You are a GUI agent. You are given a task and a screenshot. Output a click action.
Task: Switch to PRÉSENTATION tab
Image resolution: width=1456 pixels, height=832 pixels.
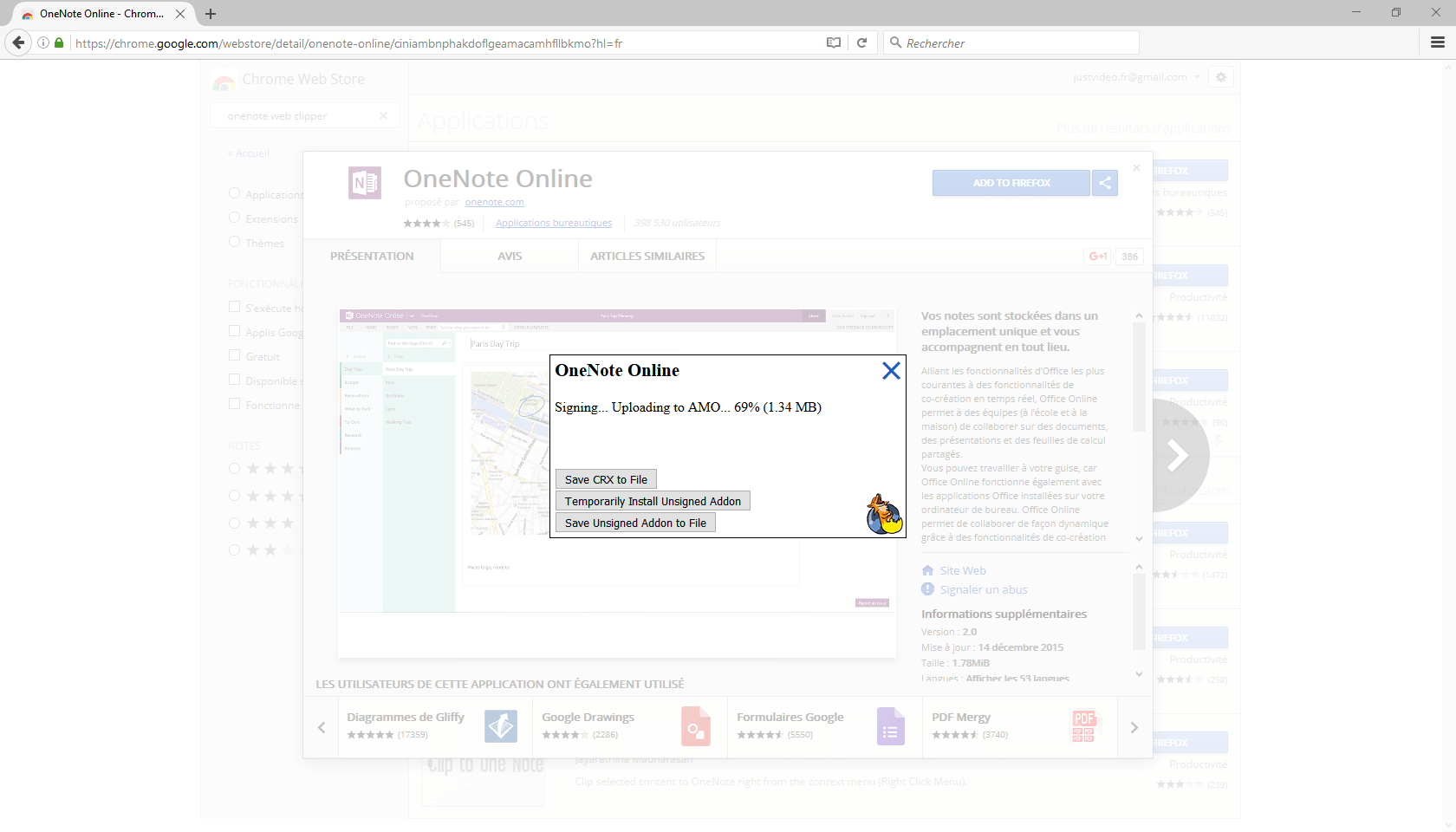tap(372, 256)
